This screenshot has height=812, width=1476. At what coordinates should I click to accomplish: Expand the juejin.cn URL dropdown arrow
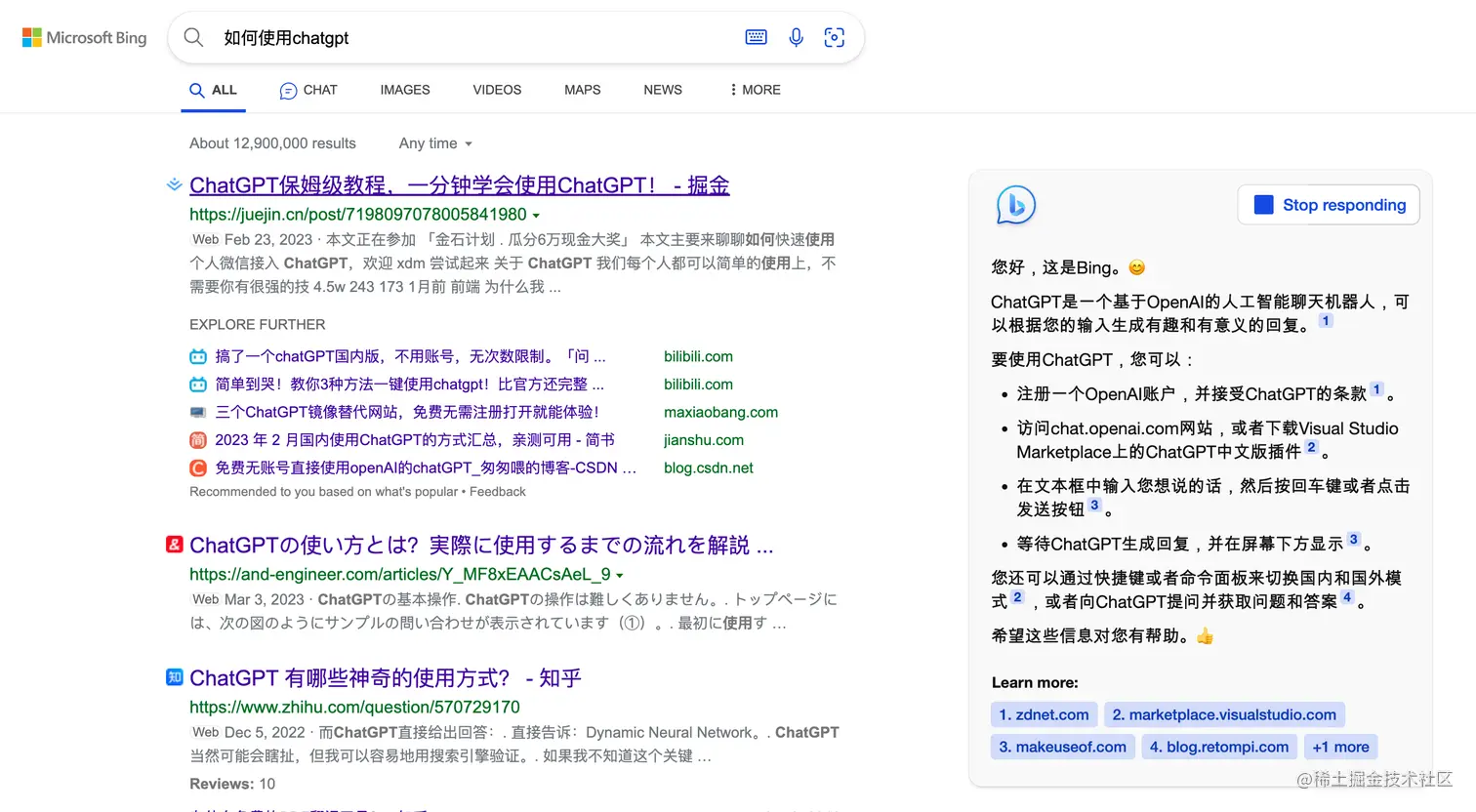tap(536, 215)
